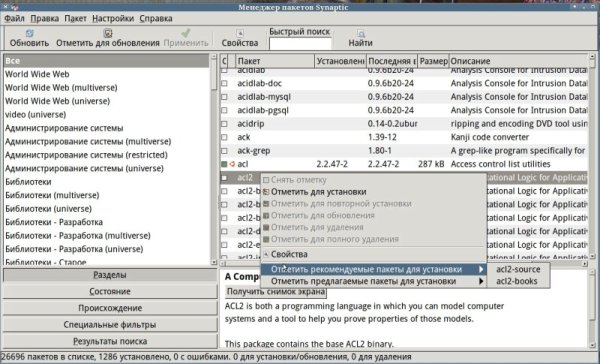Viewport: 600px width, 364px height.
Task: Click the Результаты поиска button
Action: (110, 341)
